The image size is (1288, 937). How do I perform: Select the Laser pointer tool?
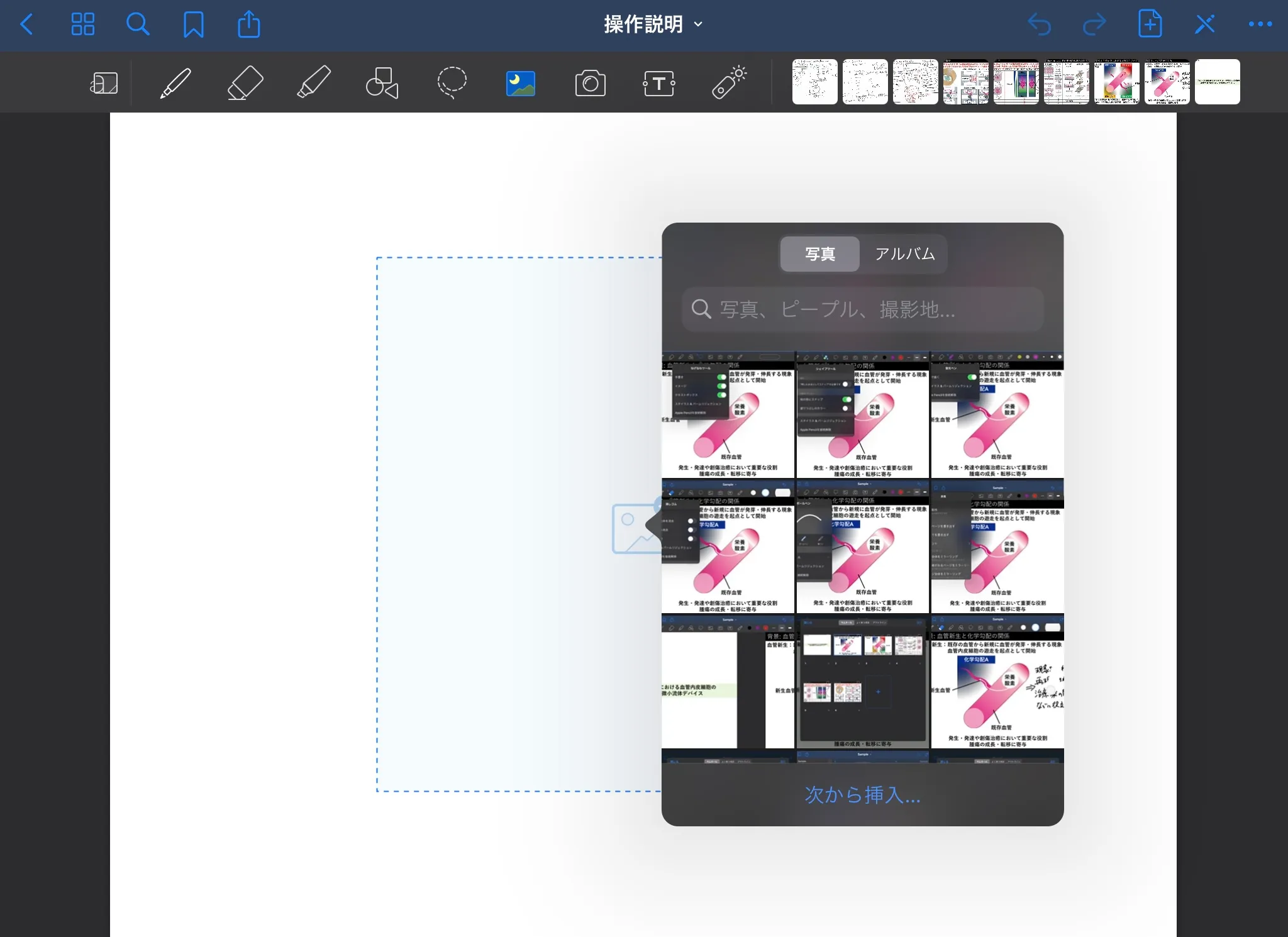pyautogui.click(x=728, y=82)
